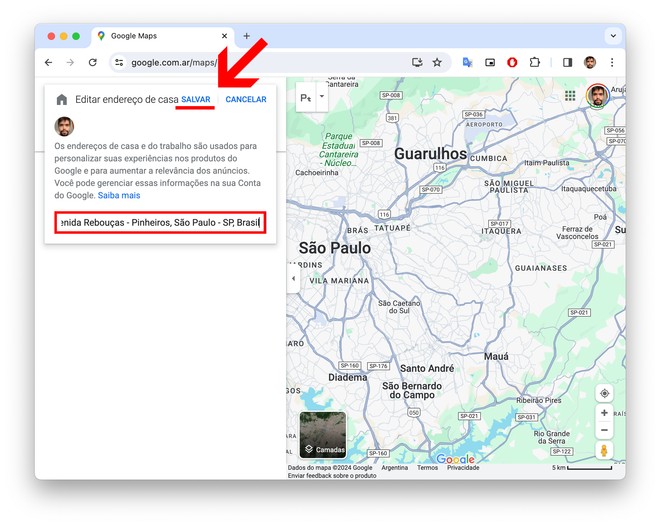Open the Termos footer link
This screenshot has height=525, width=660.
[x=427, y=468]
